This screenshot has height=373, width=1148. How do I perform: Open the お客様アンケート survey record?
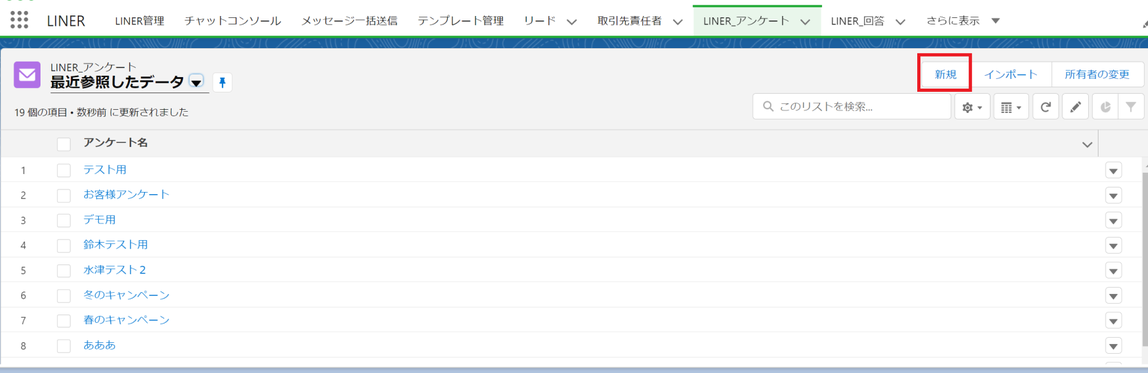tap(127, 194)
